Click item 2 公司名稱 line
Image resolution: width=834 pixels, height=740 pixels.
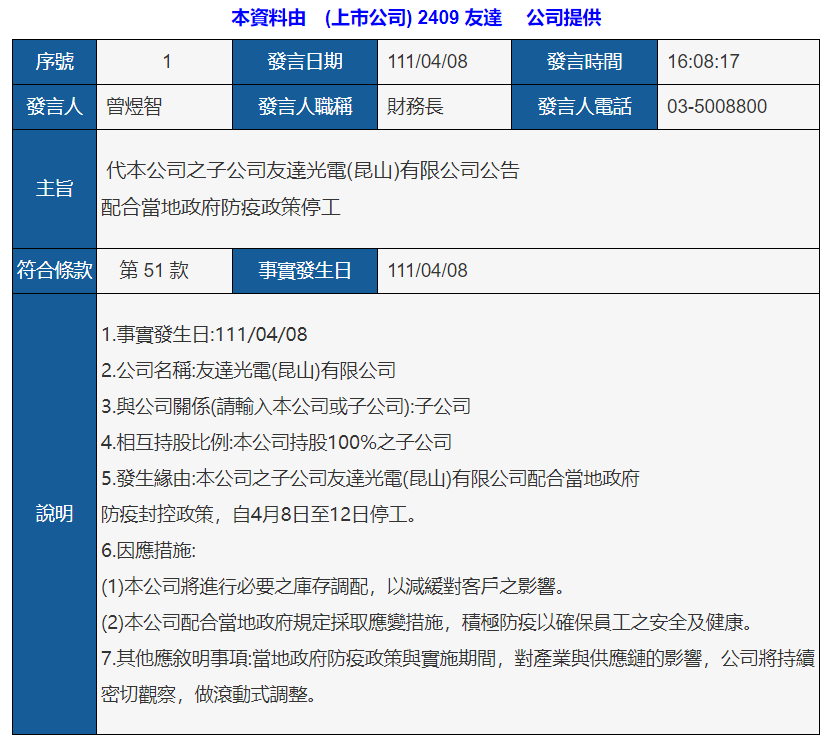click(x=248, y=370)
